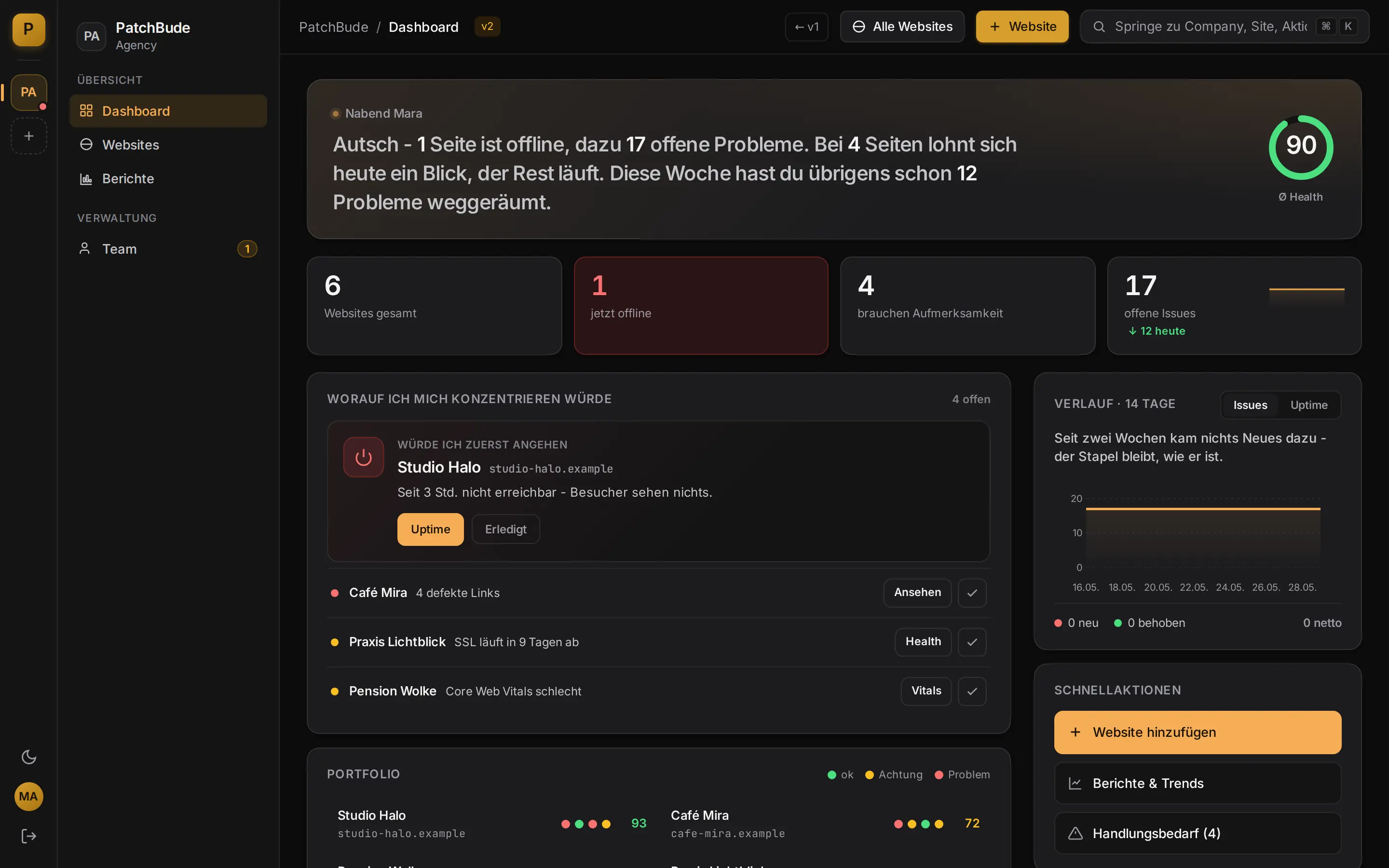Image resolution: width=1389 pixels, height=868 pixels.
Task: Click the PatchBude breadcrumb link
Action: point(333,27)
